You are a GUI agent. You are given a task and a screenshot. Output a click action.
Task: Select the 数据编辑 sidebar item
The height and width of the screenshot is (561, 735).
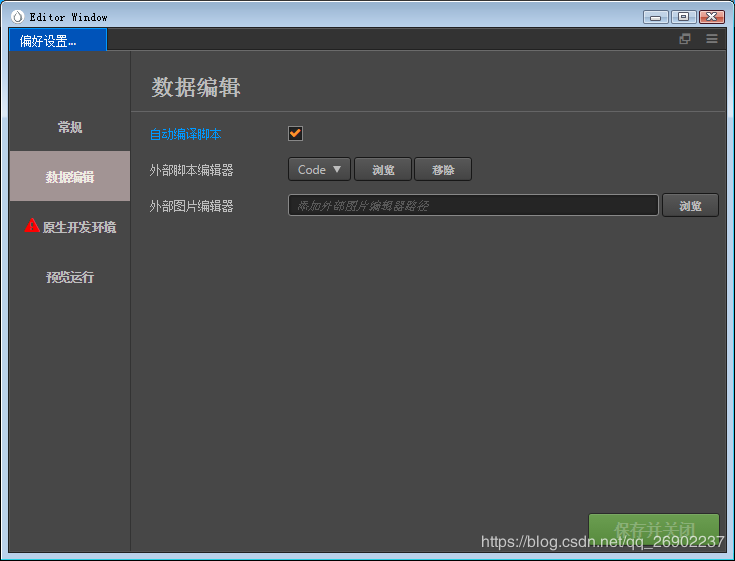[70, 176]
